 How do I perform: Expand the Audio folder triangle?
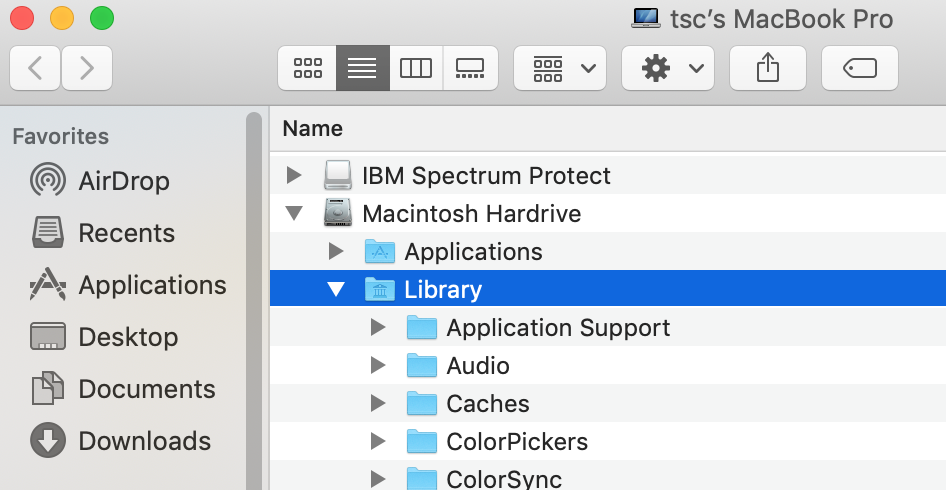coord(378,366)
